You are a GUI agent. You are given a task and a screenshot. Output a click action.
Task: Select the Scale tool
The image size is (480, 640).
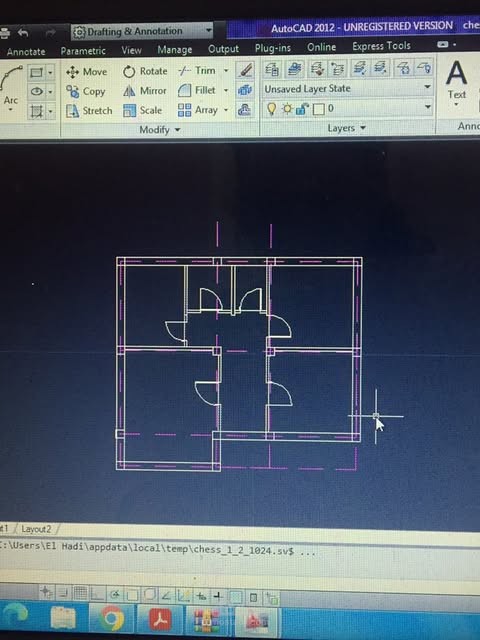[x=142, y=110]
